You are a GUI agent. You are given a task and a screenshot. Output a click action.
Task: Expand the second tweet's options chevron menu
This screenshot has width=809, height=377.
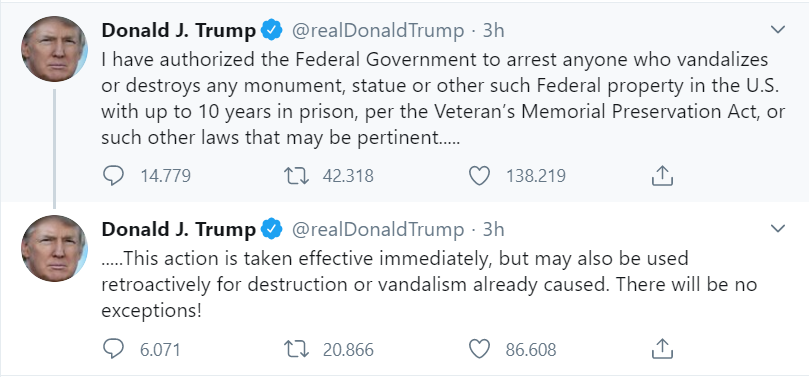(778, 228)
